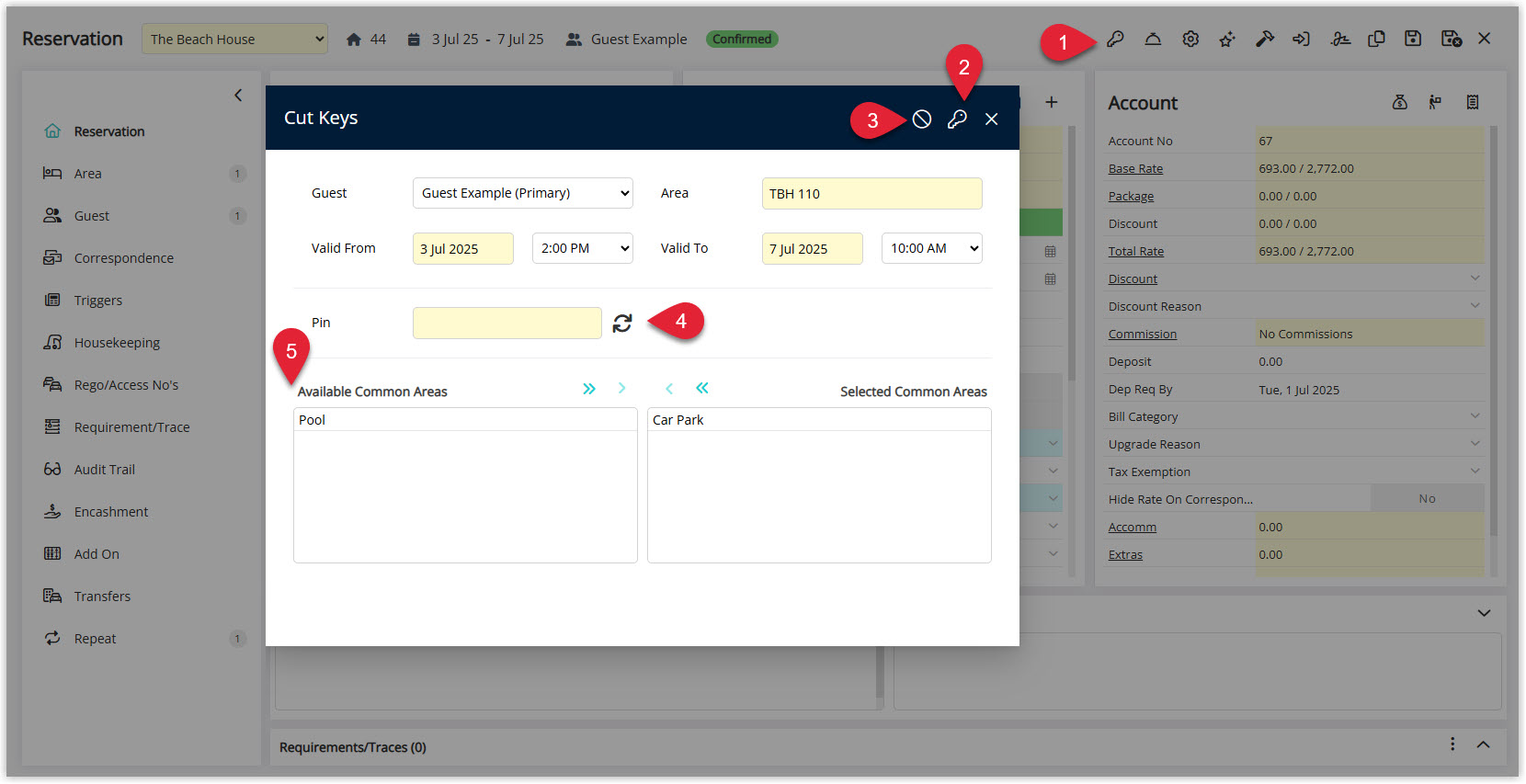Expand the Discount dropdown in Account
The width and height of the screenshot is (1526, 784).
(1475, 278)
